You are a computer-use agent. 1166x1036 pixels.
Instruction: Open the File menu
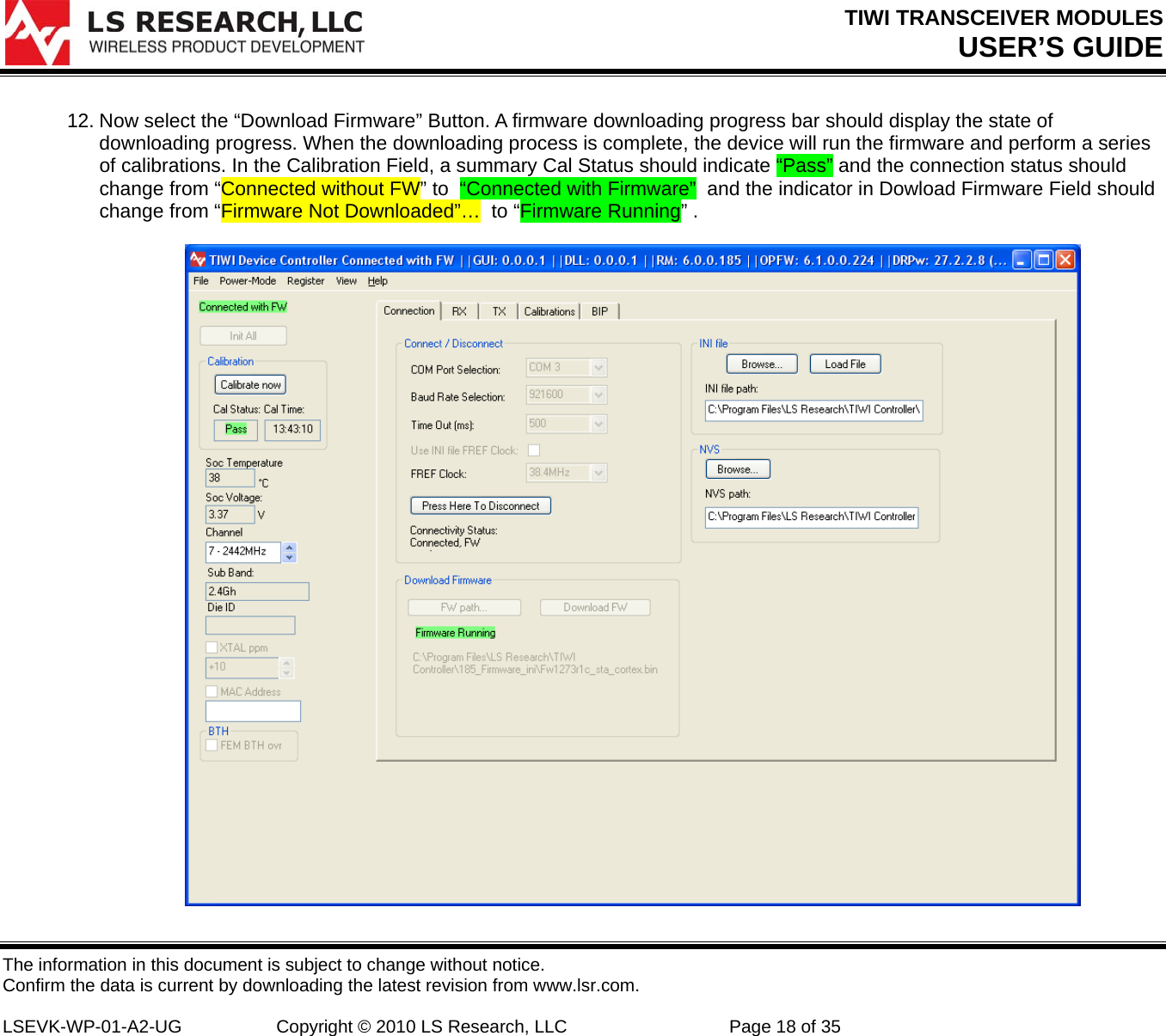pos(201,281)
